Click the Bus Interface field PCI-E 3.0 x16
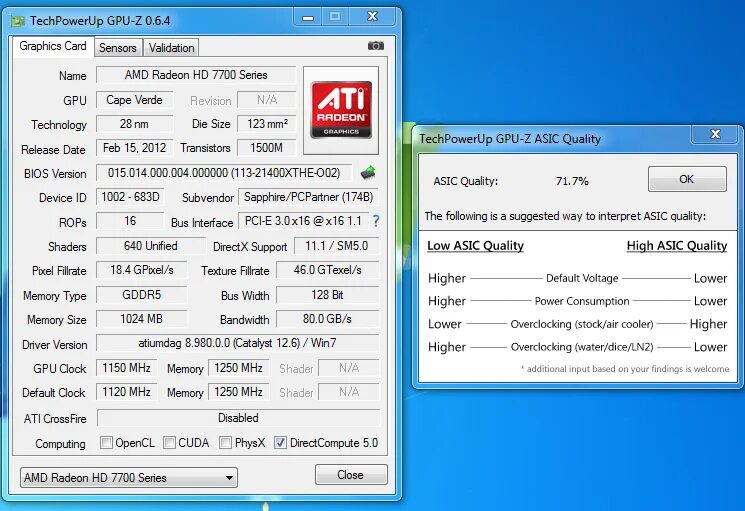The width and height of the screenshot is (745, 511). [x=303, y=221]
